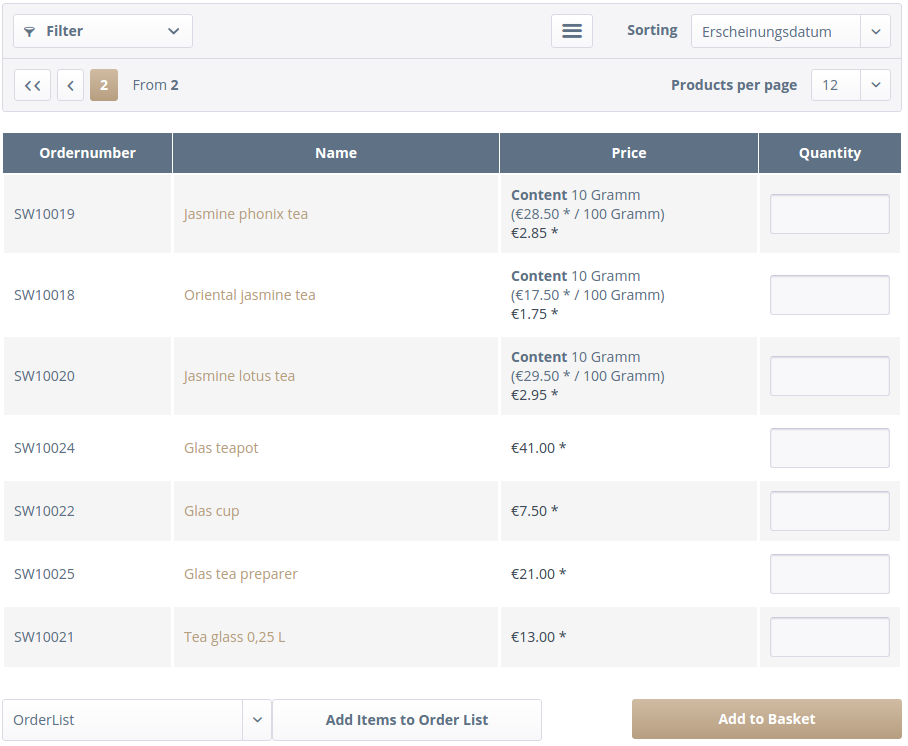The height and width of the screenshot is (746, 908).
Task: Focus the quantity field for Glas cup
Action: click(829, 511)
